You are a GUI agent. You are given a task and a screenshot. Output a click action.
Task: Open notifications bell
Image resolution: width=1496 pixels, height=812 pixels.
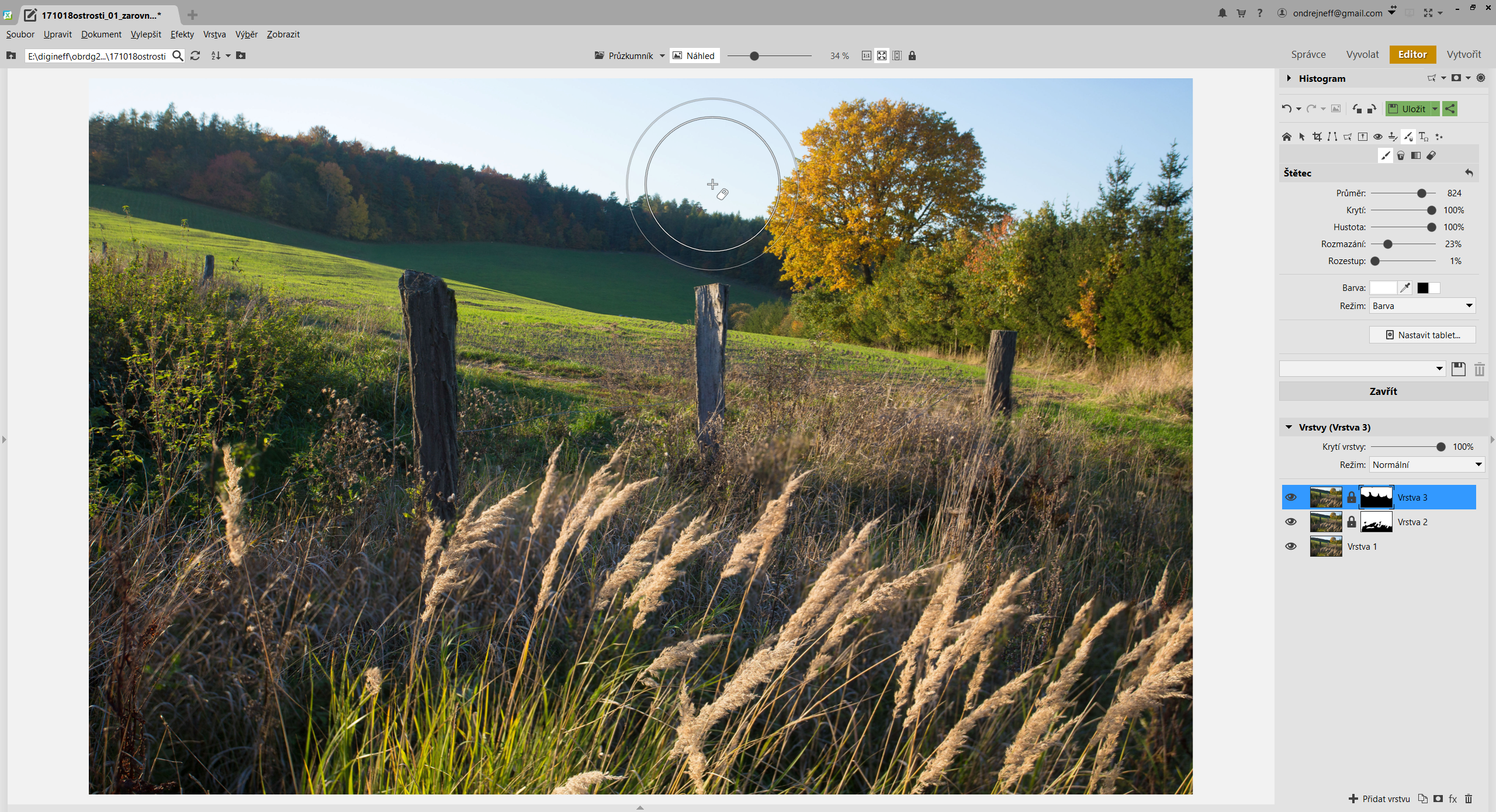click(1222, 13)
